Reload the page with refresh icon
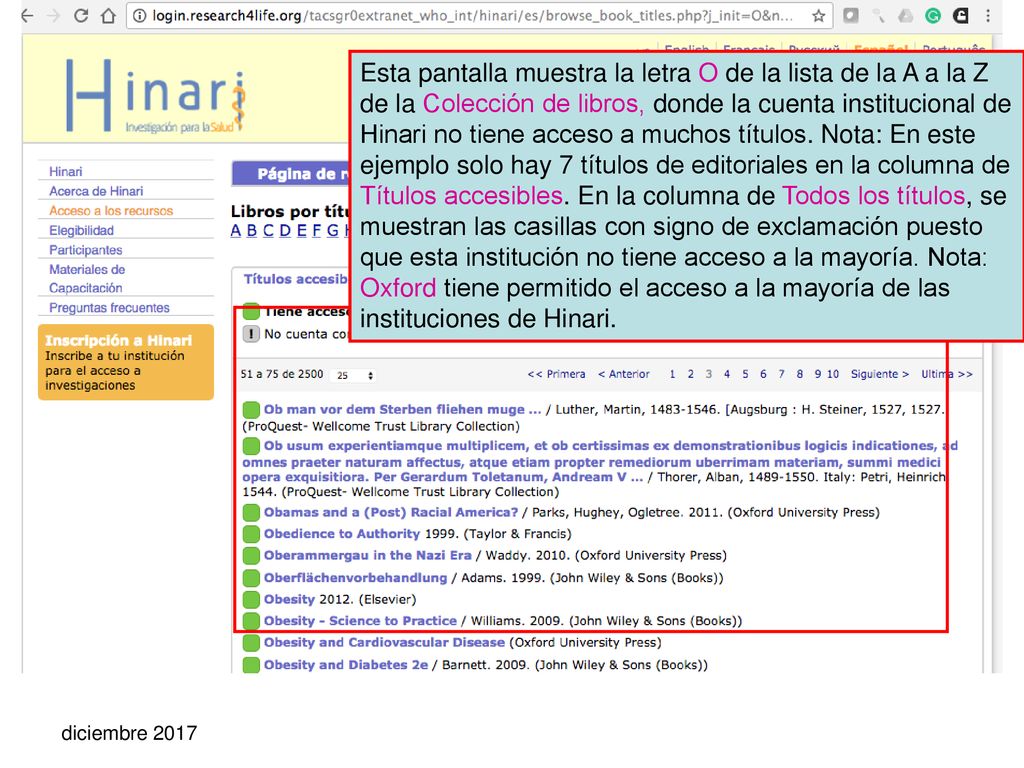This screenshot has width=1024, height=768. coord(81,16)
